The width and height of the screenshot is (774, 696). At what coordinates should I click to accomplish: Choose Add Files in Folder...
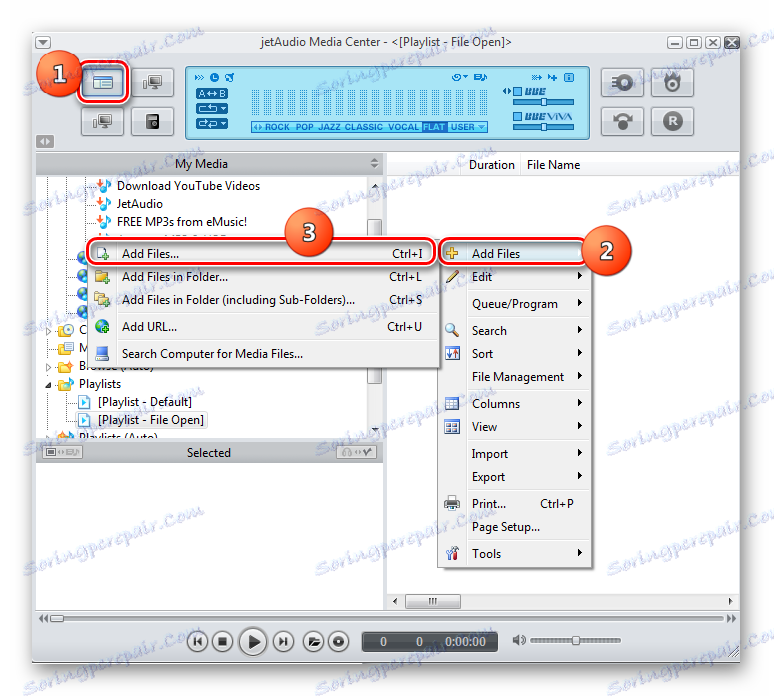point(262,277)
